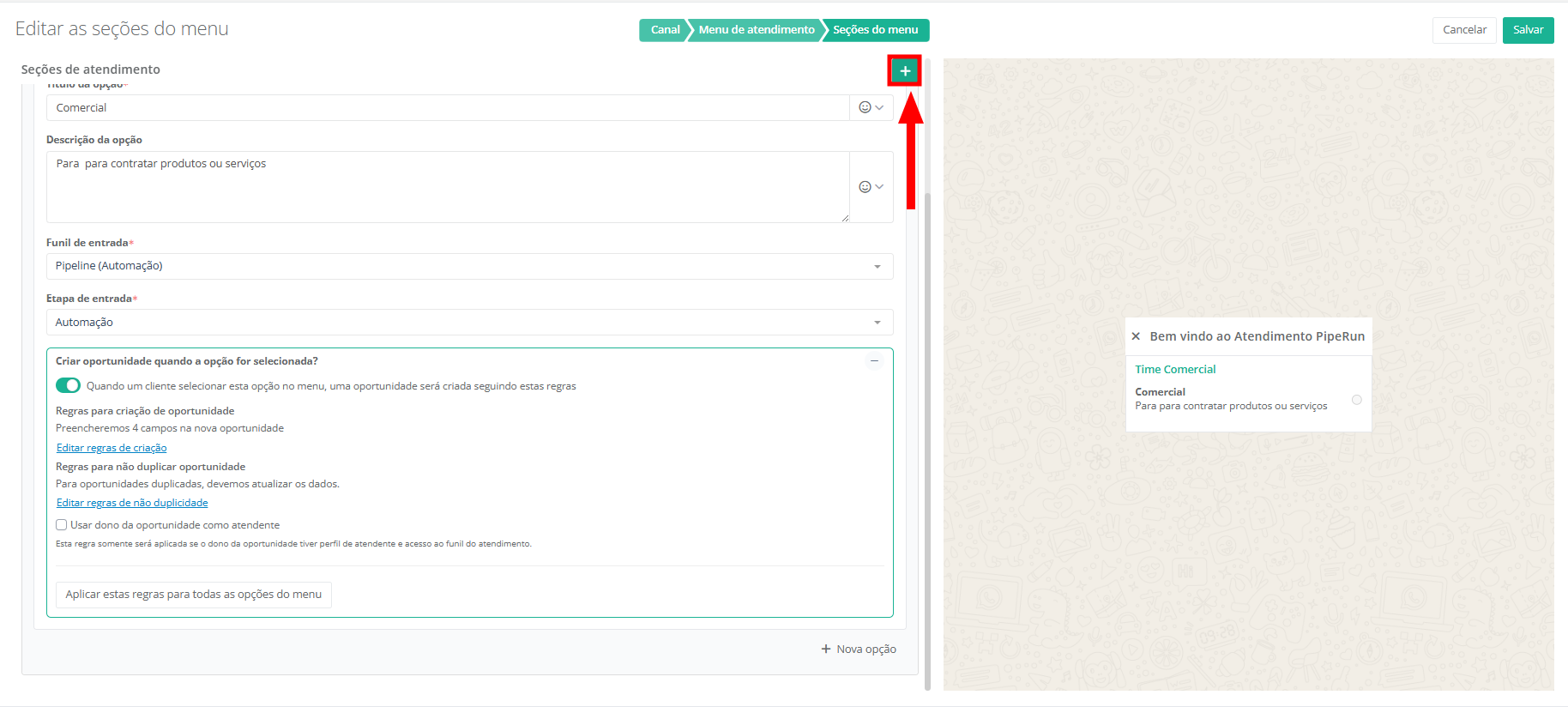The height and width of the screenshot is (707, 1568).
Task: Open emoji picker for the option description
Action: (871, 187)
